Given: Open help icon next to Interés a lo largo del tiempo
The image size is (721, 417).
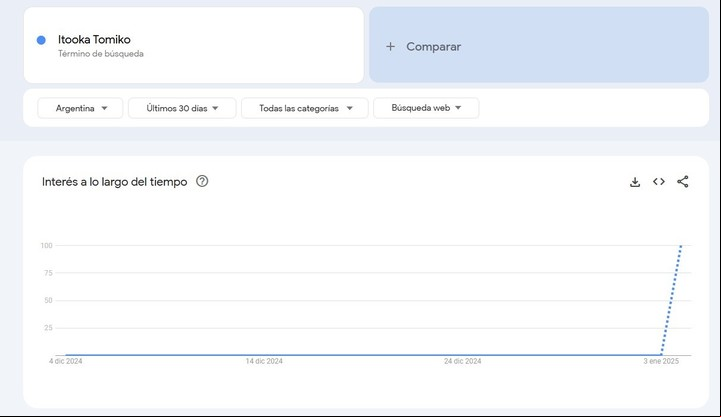Looking at the screenshot, I should click(x=202, y=181).
